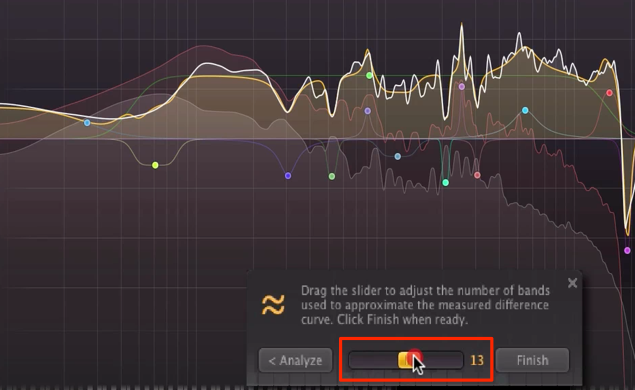The height and width of the screenshot is (390, 635).
Task: Click the '< Analyze' back button
Action: (295, 360)
